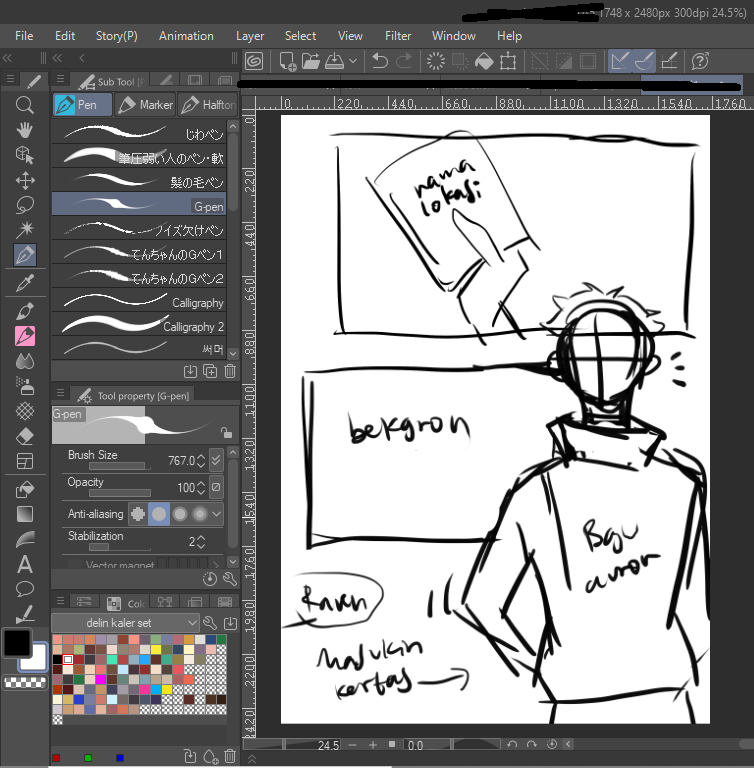Screen dimensions: 754x768
Task: Open a file from the toolbar
Action: tap(311, 62)
